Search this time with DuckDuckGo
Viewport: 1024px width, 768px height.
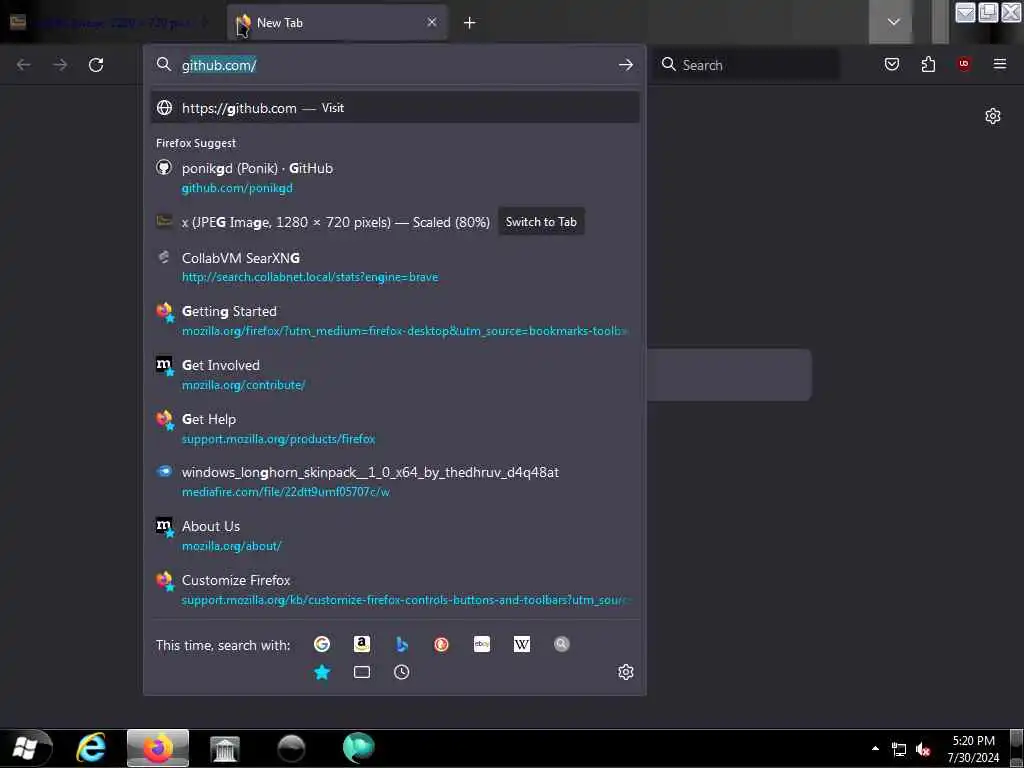pos(441,645)
